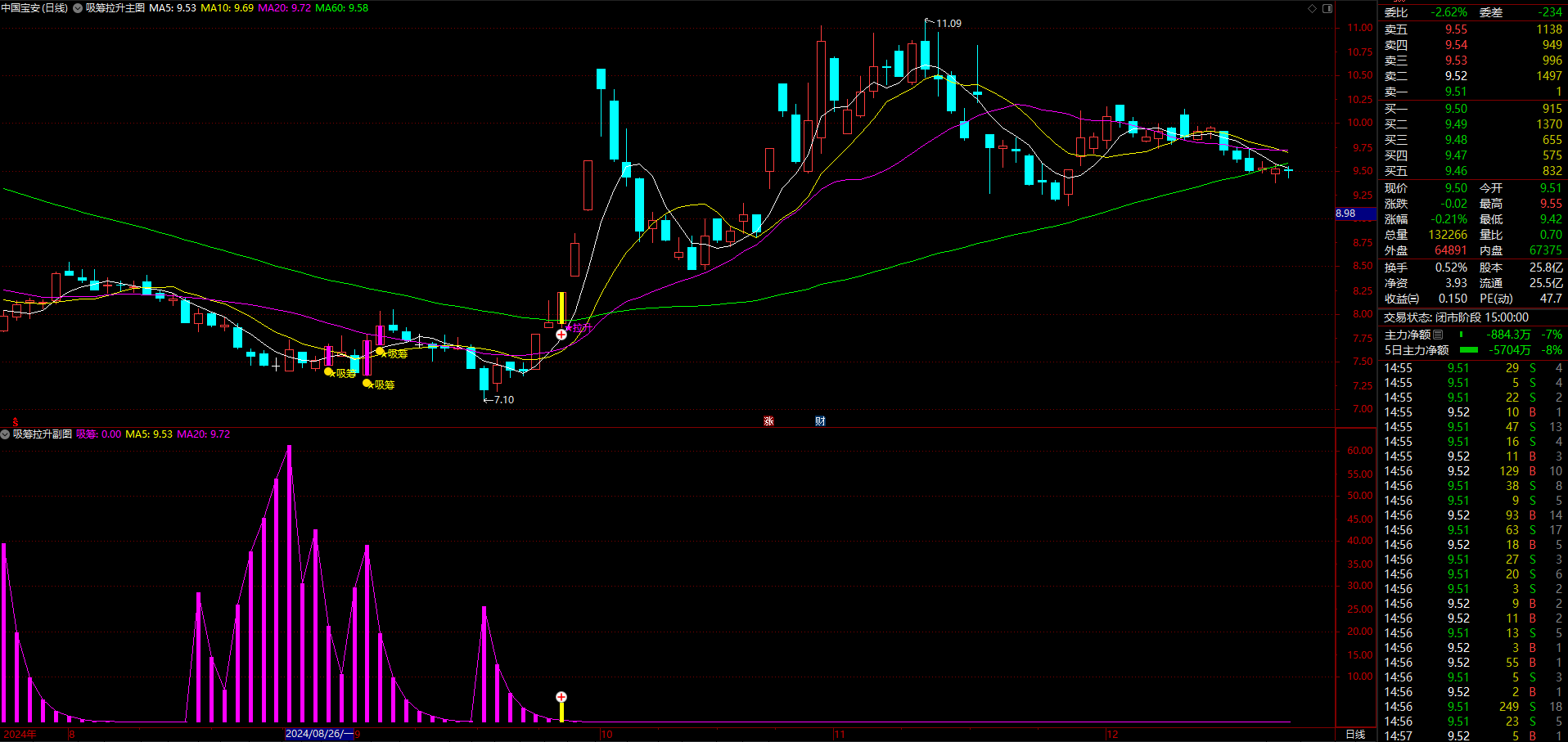Click the red 涨 event marker

click(x=768, y=420)
